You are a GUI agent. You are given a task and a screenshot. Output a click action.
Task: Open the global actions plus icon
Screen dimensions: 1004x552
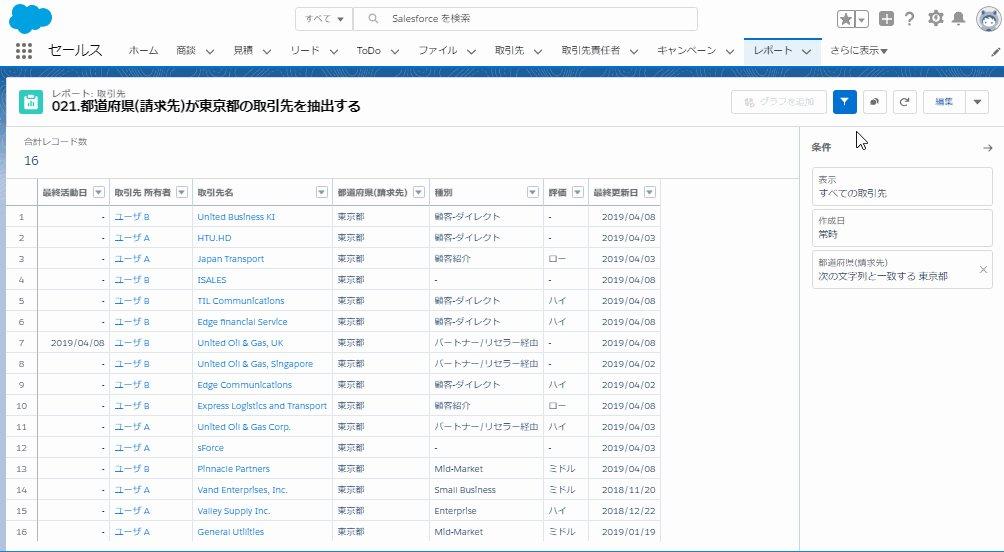click(x=886, y=19)
